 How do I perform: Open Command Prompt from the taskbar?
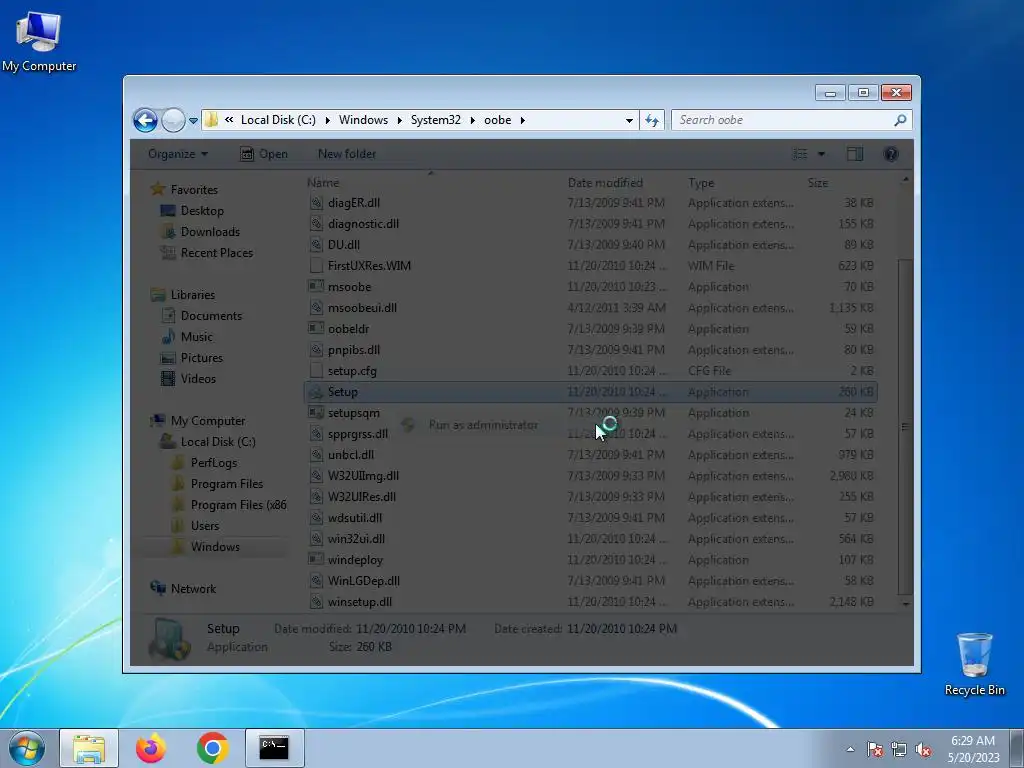274,748
